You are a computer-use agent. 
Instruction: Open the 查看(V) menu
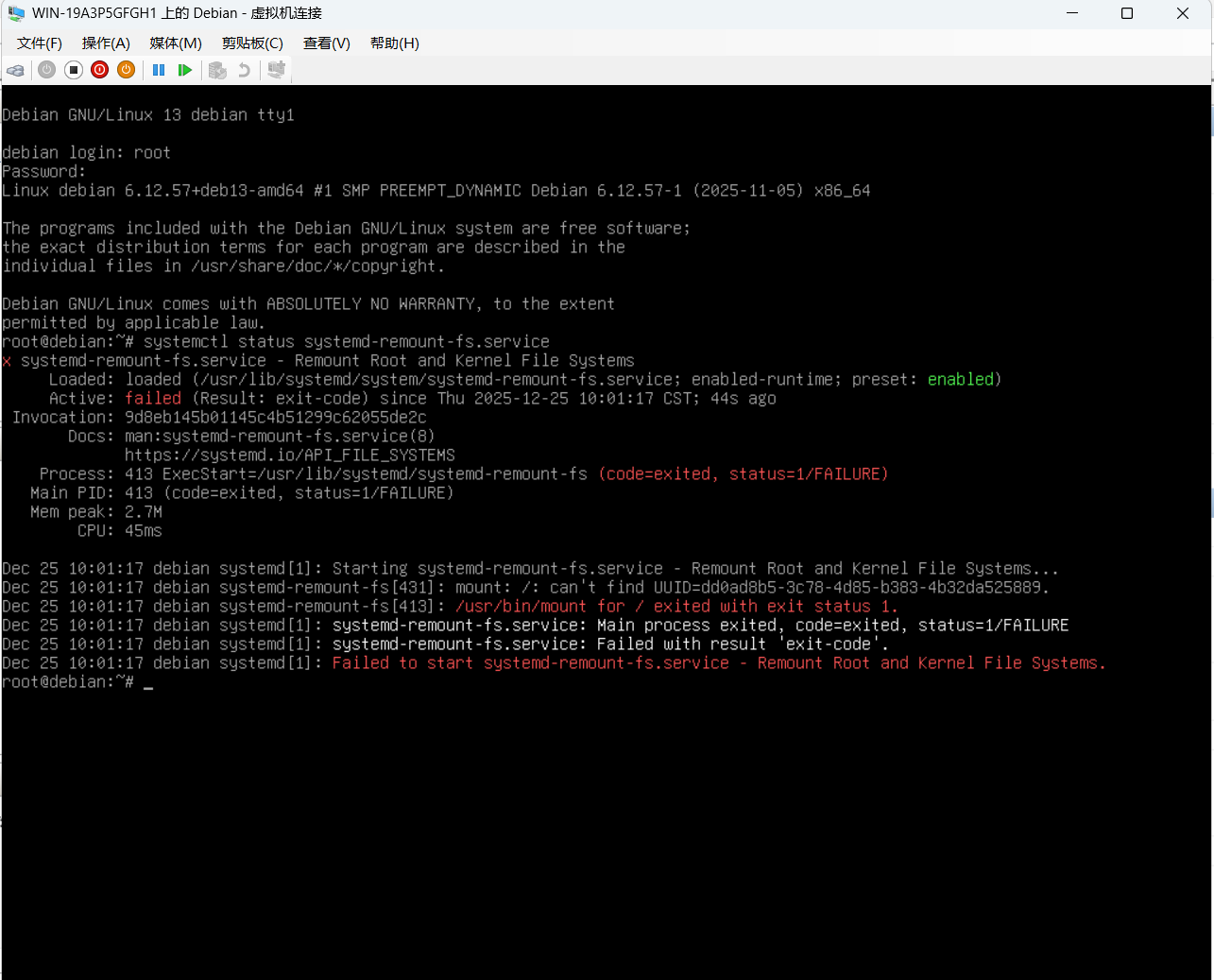pyautogui.click(x=327, y=43)
